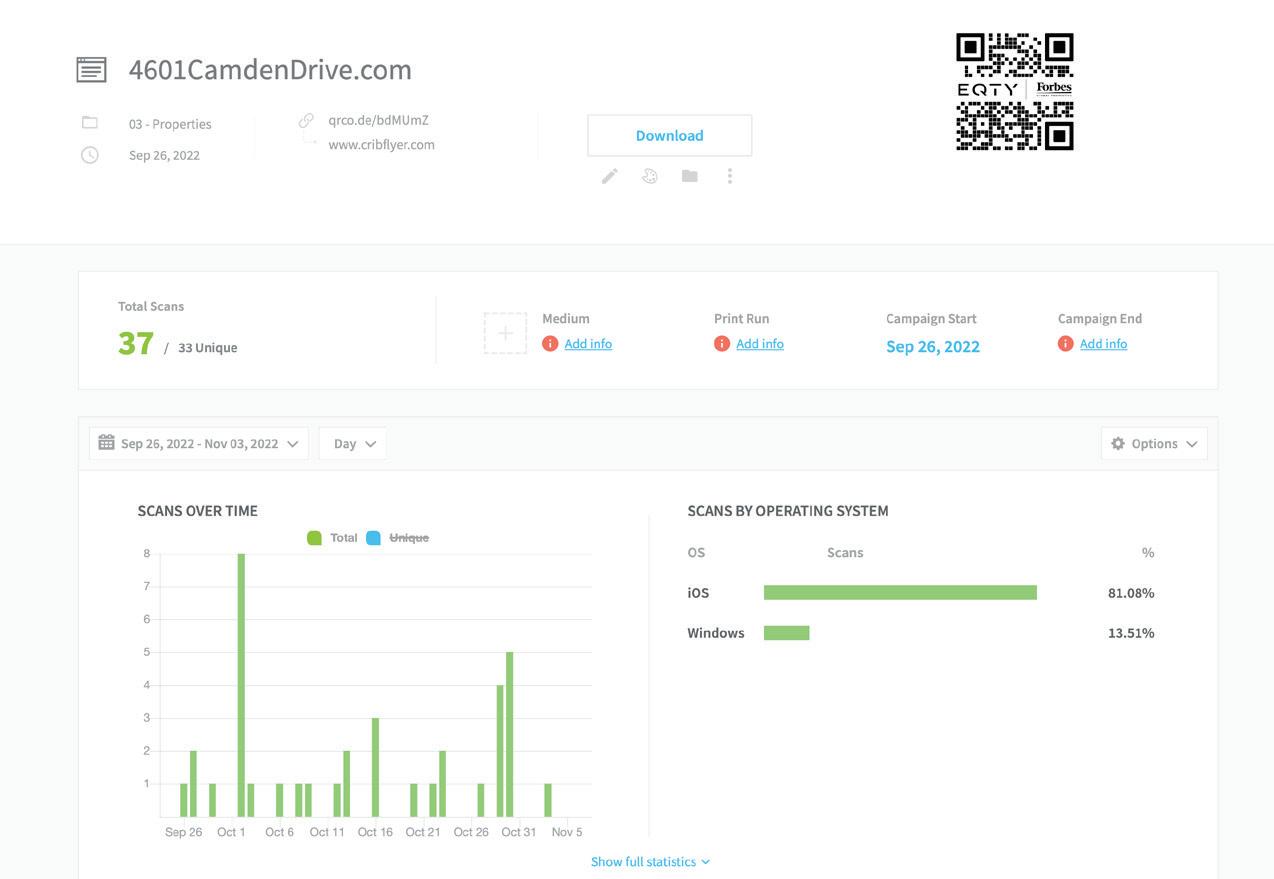Open the design palette icon below Download
Image resolution: width=1274 pixels, height=879 pixels.
tap(649, 176)
